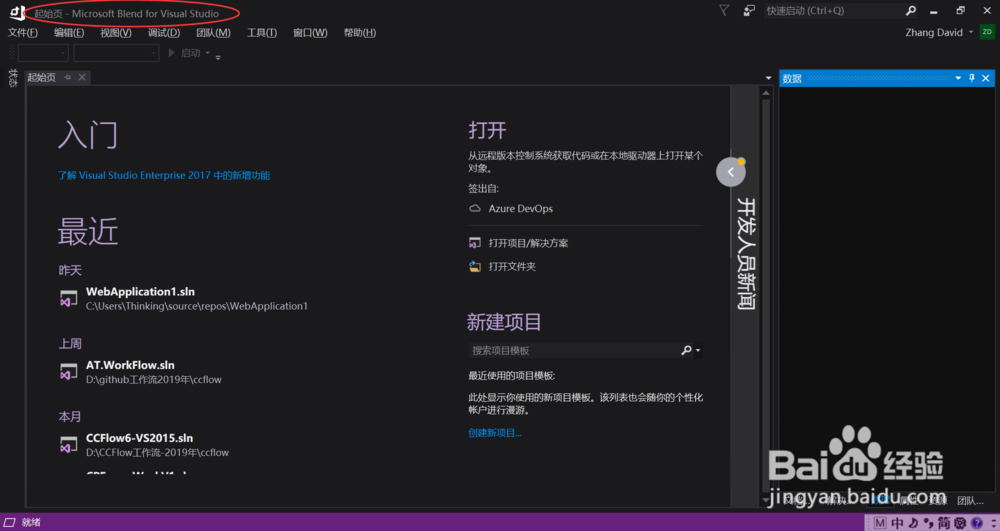The width and height of the screenshot is (1000, 531).
Task: Open the 视图(V) menu
Action: (x=116, y=33)
